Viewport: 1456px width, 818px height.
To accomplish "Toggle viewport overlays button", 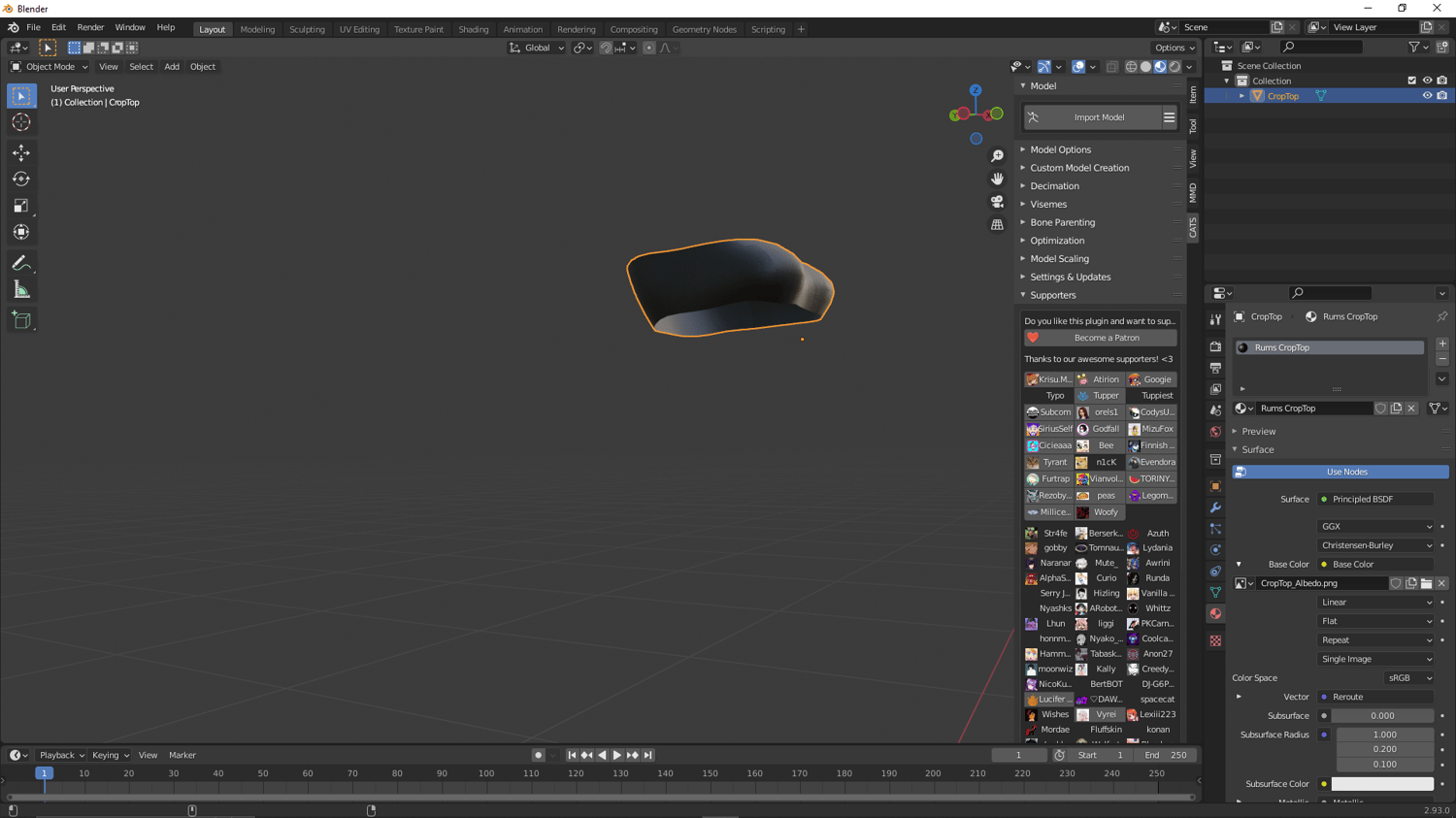I will 1078,67.
